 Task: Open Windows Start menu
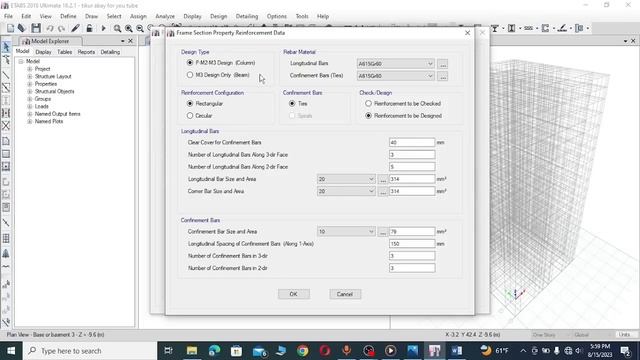(11, 351)
